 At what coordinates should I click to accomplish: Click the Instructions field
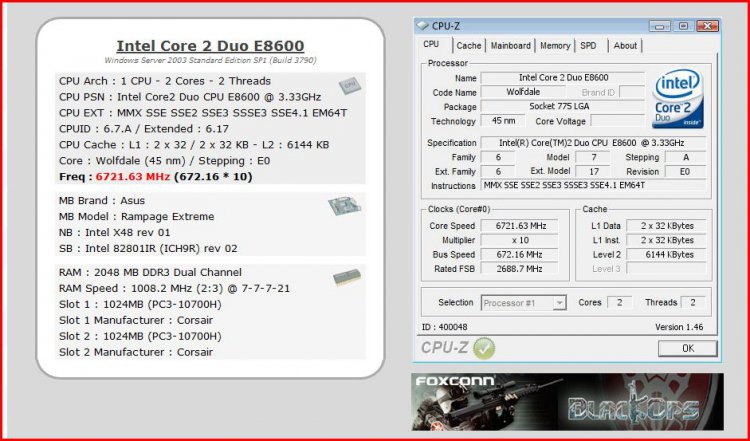594,185
